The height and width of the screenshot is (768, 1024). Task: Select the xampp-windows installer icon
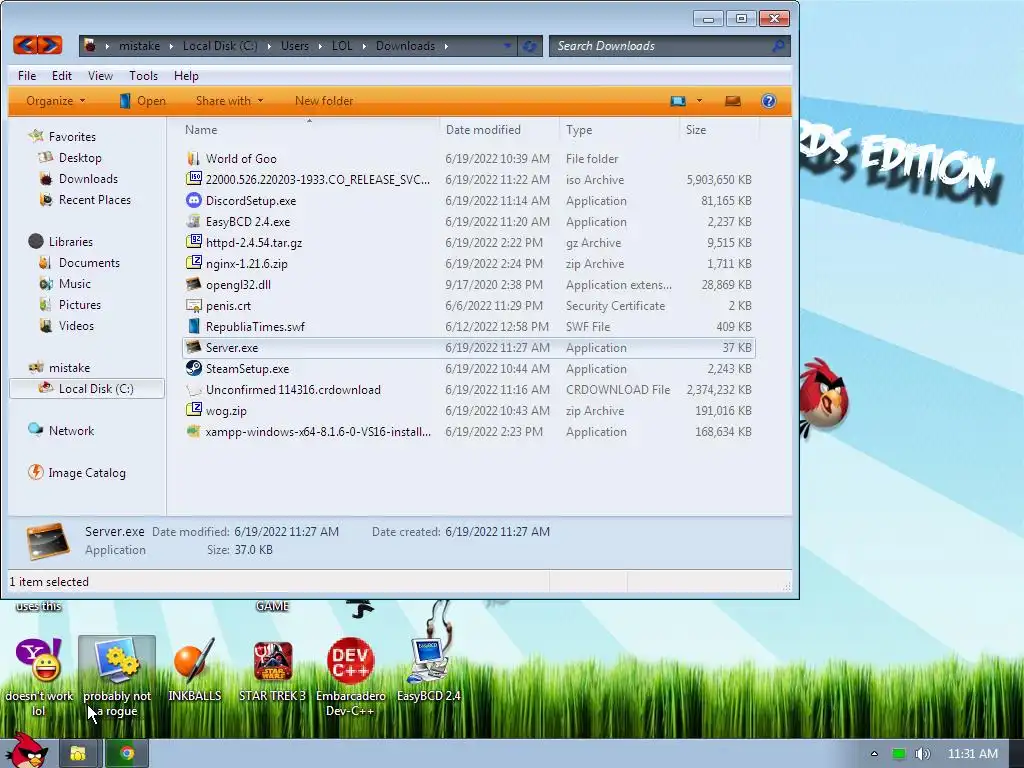coord(193,431)
